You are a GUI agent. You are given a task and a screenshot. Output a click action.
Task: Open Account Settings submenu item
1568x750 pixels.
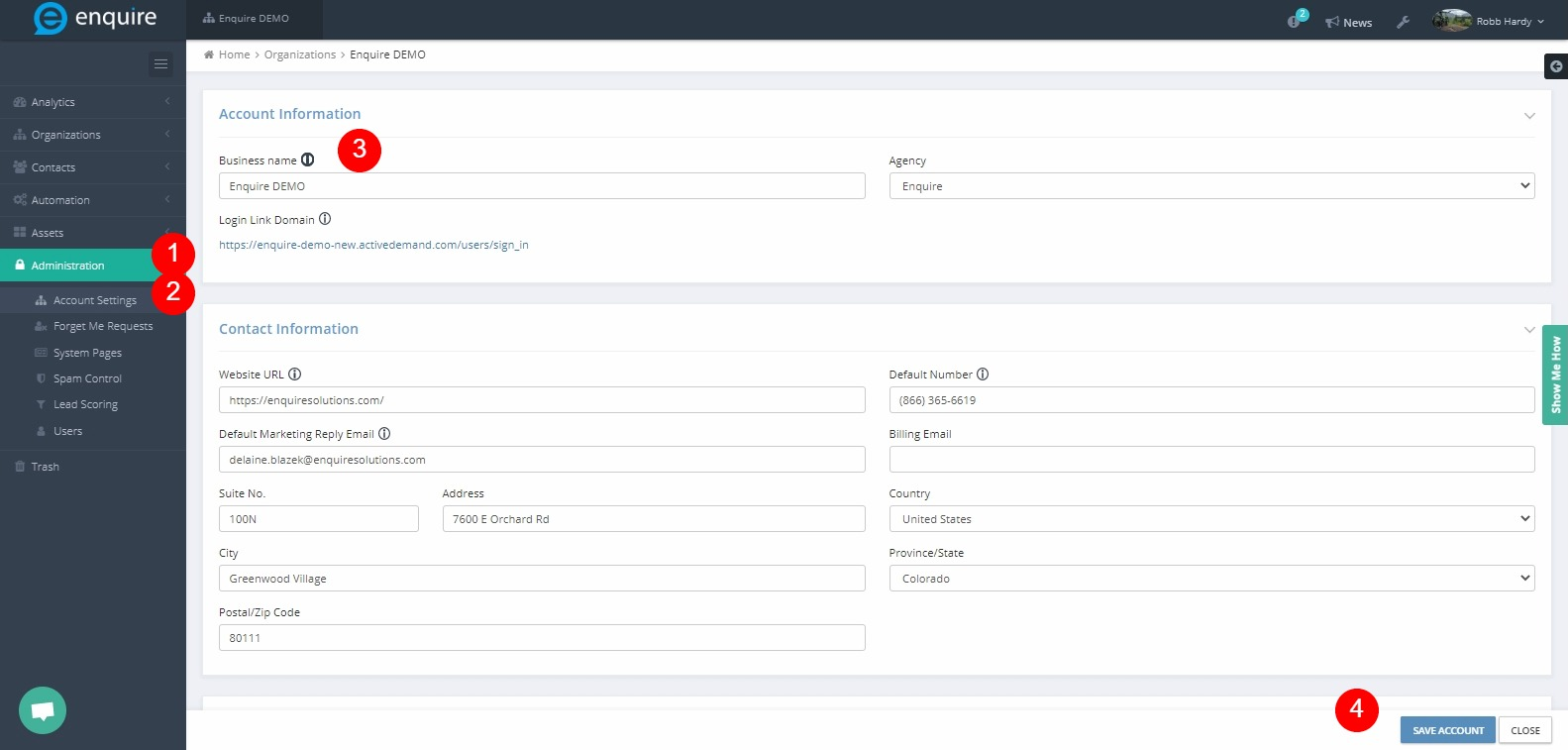tap(93, 300)
